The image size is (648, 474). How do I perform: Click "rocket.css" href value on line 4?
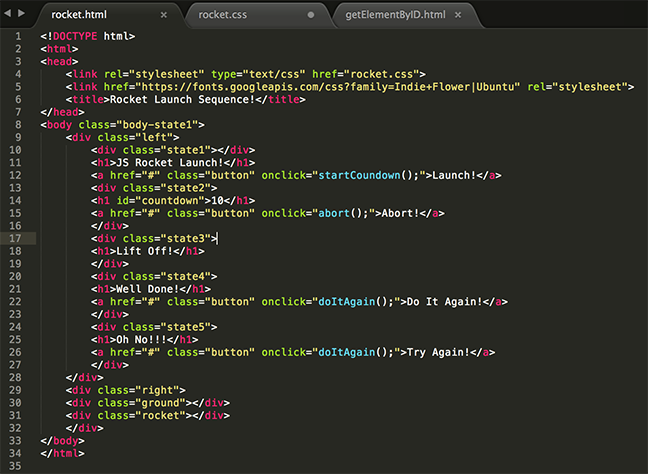pos(381,74)
